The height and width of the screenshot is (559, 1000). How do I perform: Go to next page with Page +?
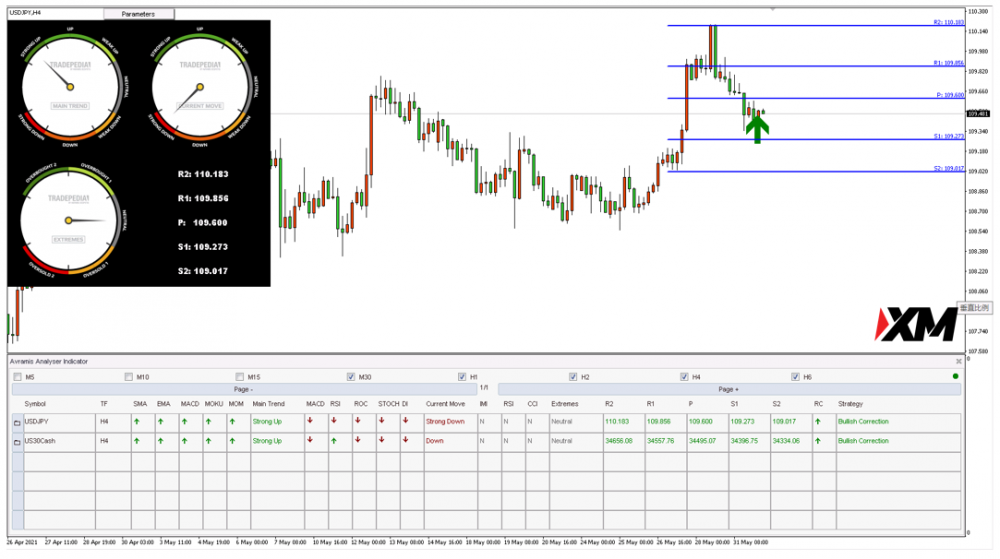coord(729,389)
